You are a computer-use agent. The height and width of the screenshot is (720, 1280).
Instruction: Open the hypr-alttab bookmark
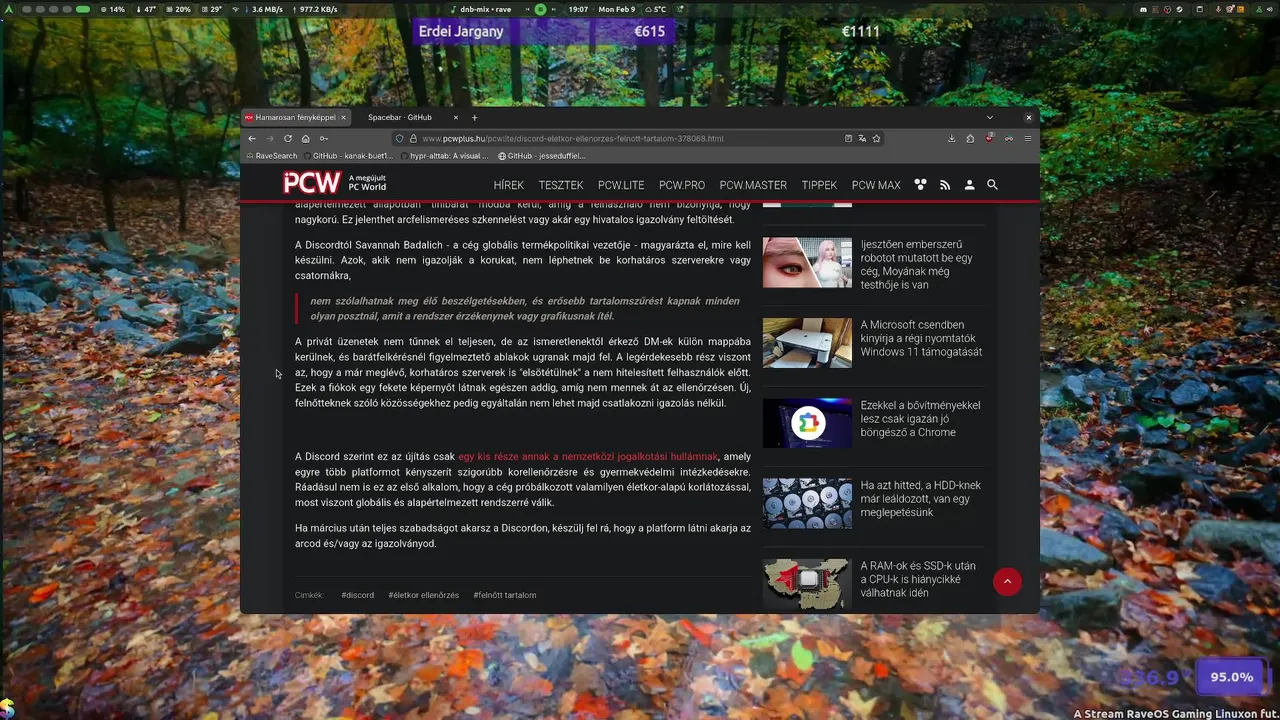445,156
